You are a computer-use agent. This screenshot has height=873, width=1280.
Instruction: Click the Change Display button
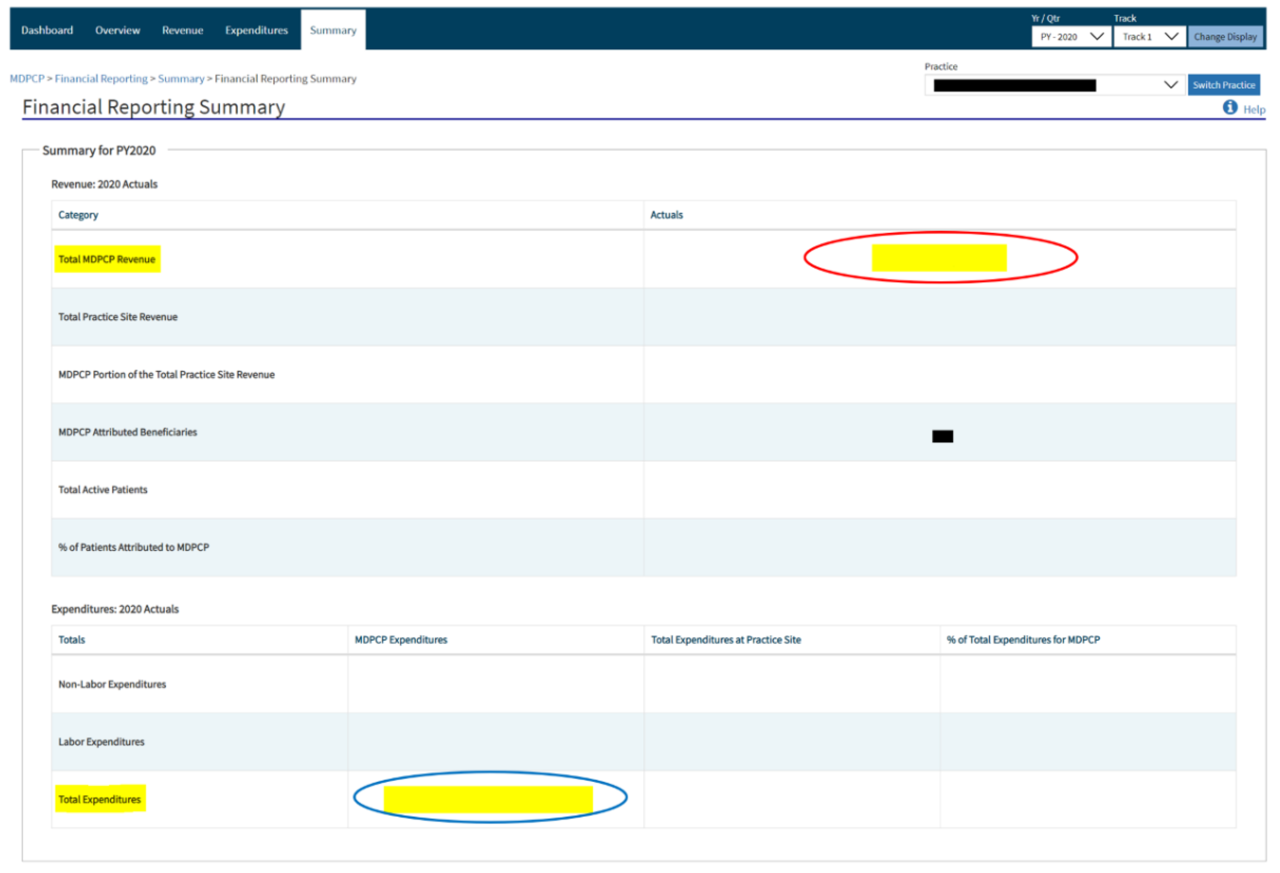pyautogui.click(x=1225, y=37)
